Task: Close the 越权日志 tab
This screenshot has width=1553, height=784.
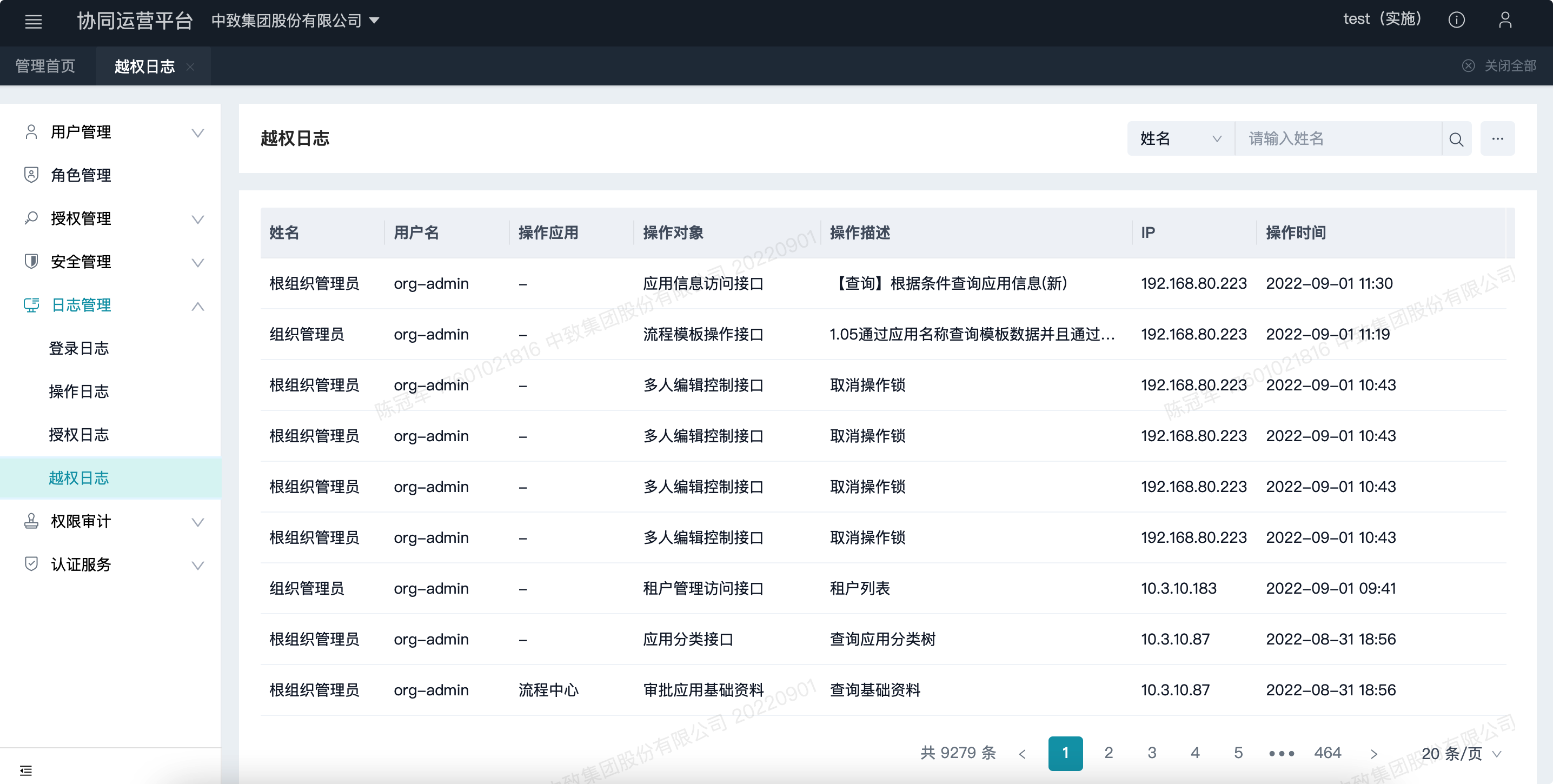Action: click(x=190, y=67)
